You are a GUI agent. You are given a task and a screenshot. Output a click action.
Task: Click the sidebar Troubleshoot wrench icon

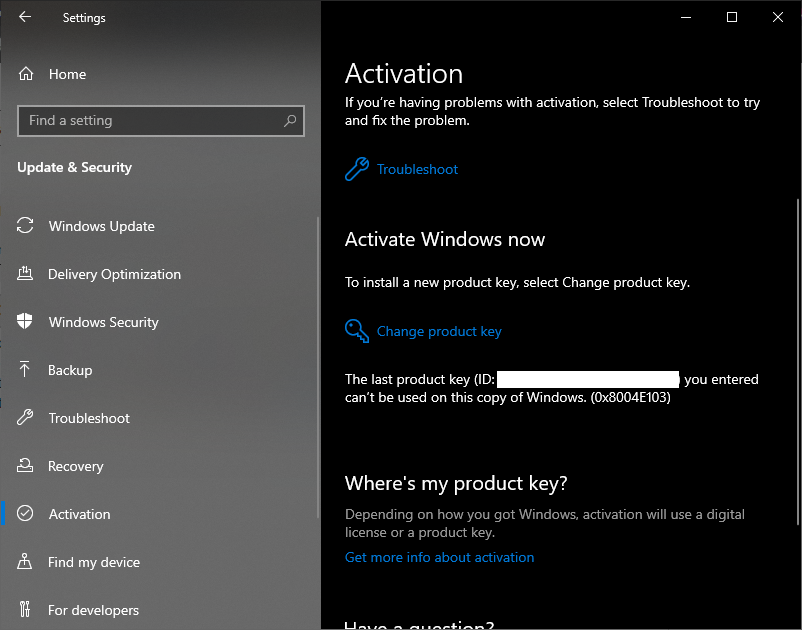click(x=25, y=417)
